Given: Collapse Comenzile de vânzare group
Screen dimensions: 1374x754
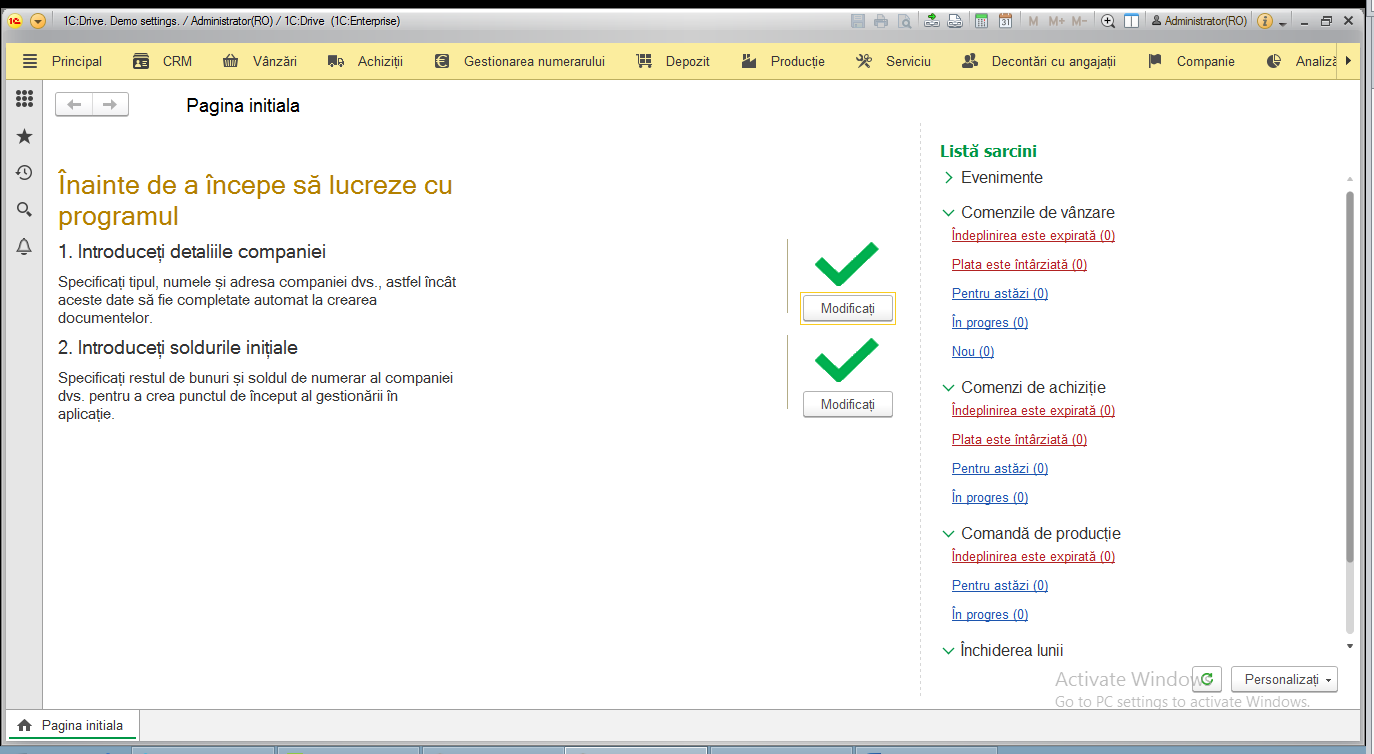Looking at the screenshot, I should 949,213.
